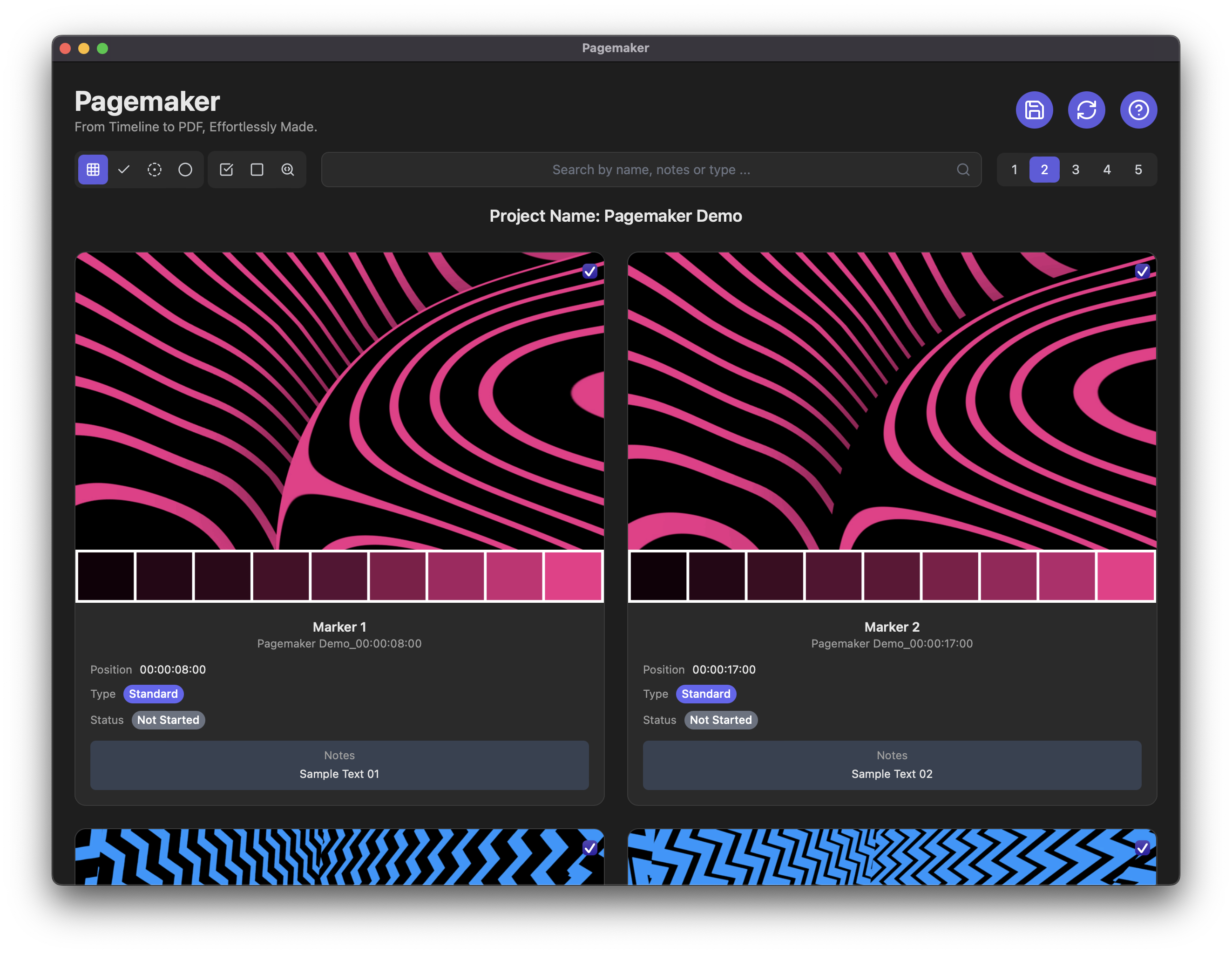Focus the search by name field
This screenshot has height=954, width=1232.
coord(651,170)
